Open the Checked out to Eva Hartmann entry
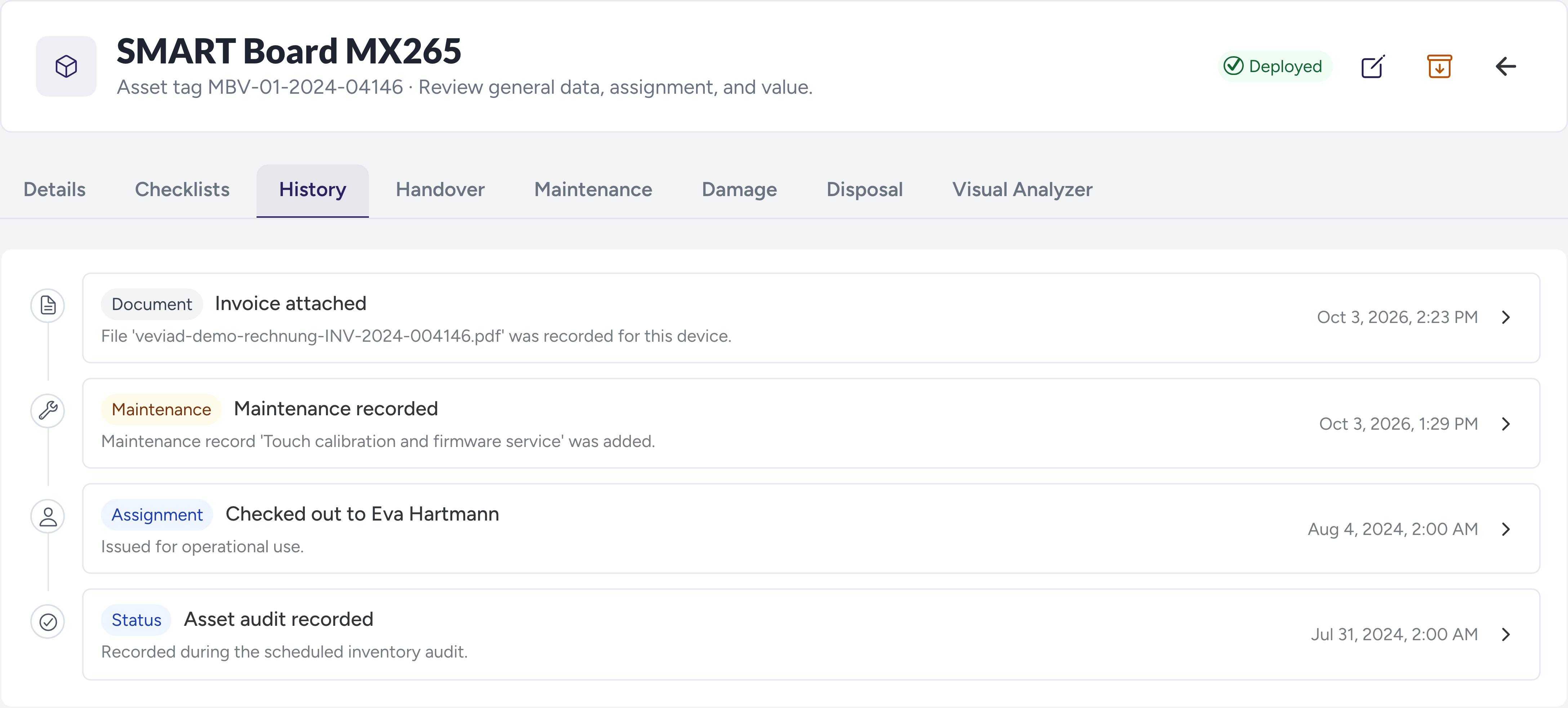1568x708 pixels. (811, 529)
